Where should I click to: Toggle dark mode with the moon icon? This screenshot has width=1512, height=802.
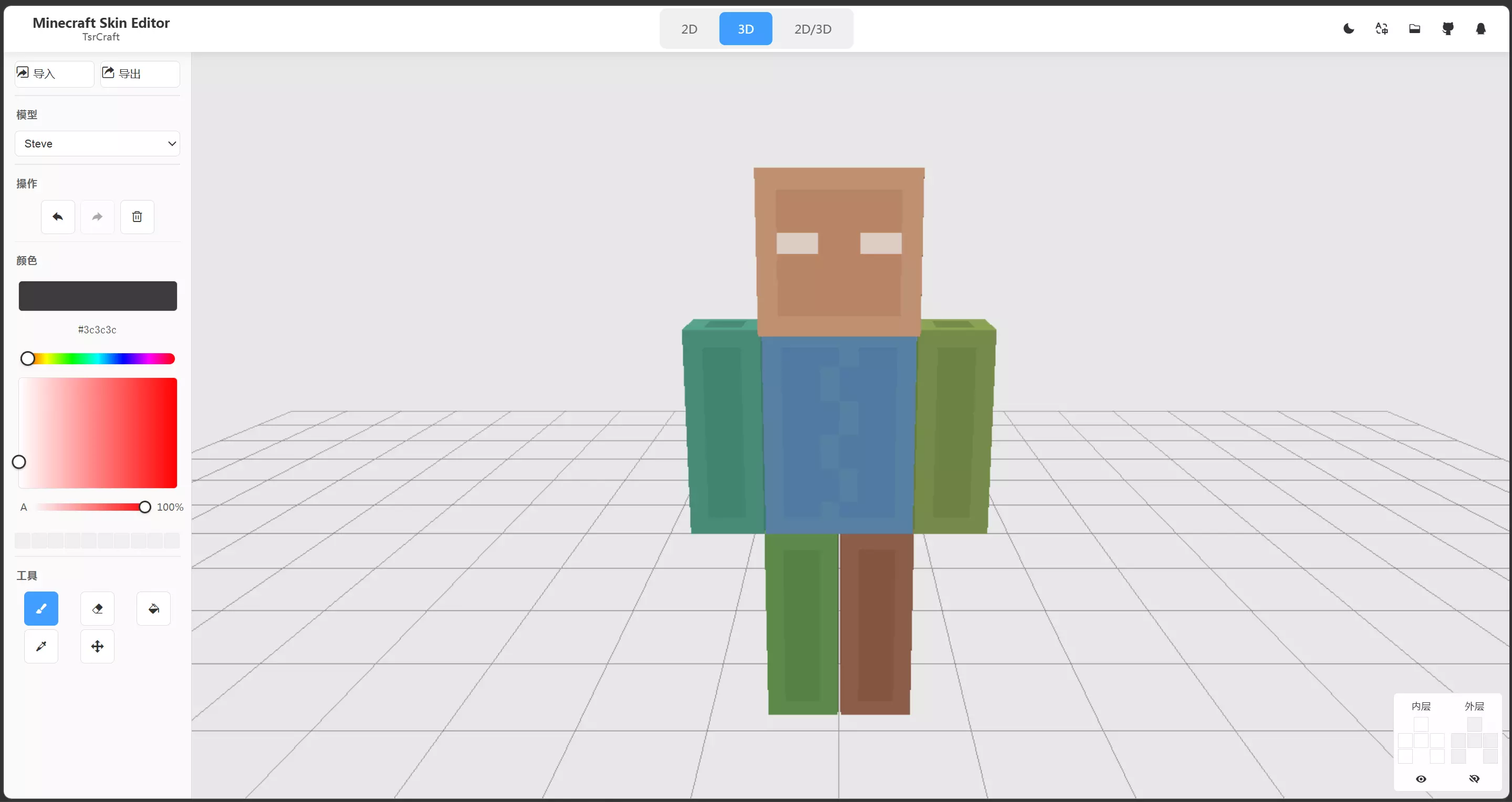coord(1349,29)
